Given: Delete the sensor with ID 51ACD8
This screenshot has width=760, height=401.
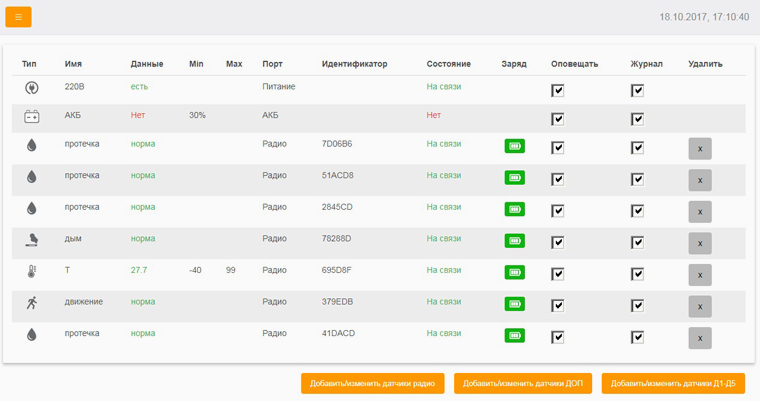Looking at the screenshot, I should click(700, 180).
